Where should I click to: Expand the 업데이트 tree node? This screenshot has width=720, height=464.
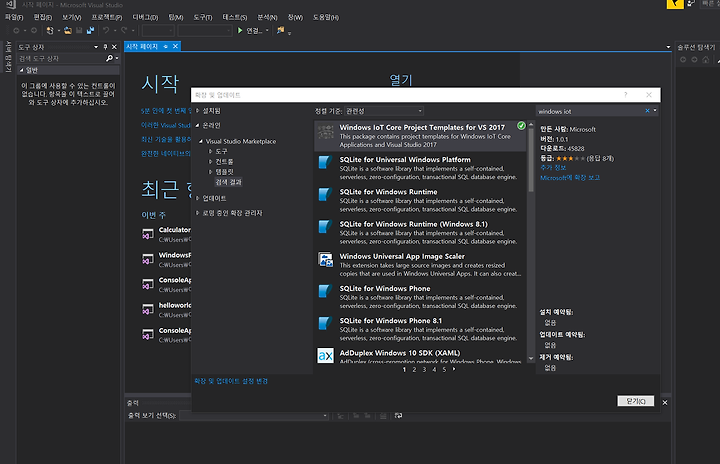[x=198, y=198]
